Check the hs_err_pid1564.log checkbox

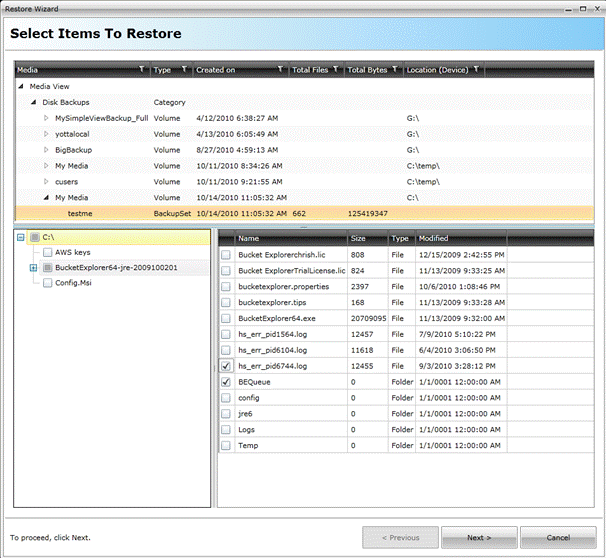(226, 334)
